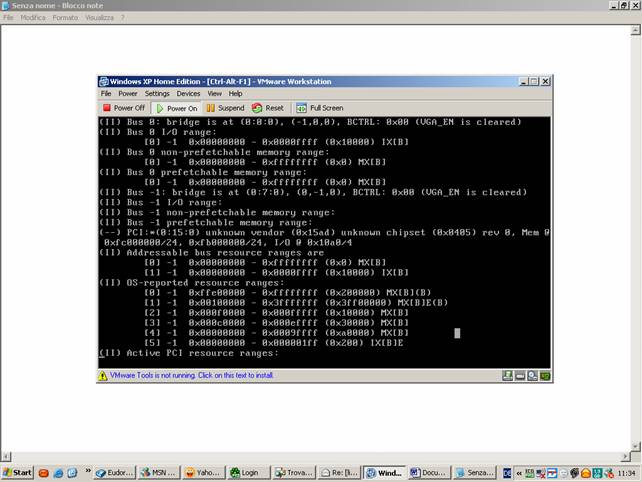The image size is (642, 482).
Task: Open the VMware File menu
Action: click(106, 93)
